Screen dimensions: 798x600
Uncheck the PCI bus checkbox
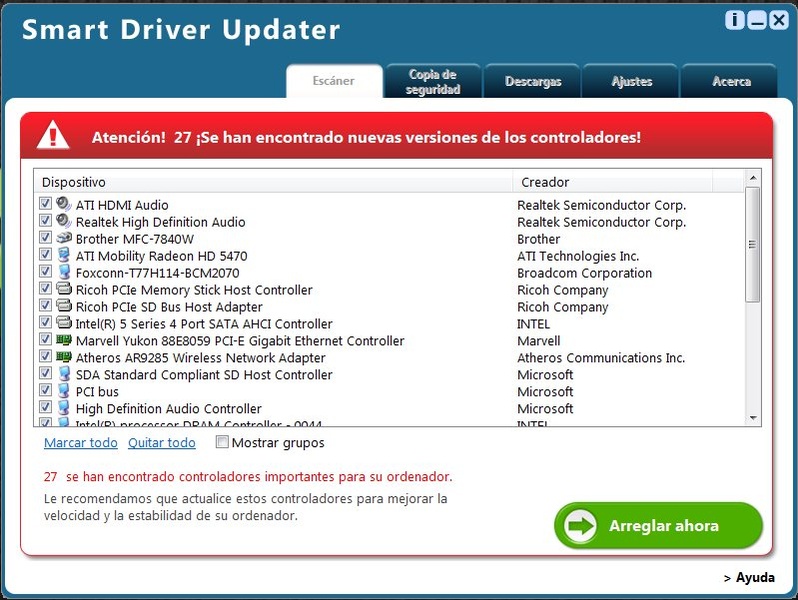point(45,390)
